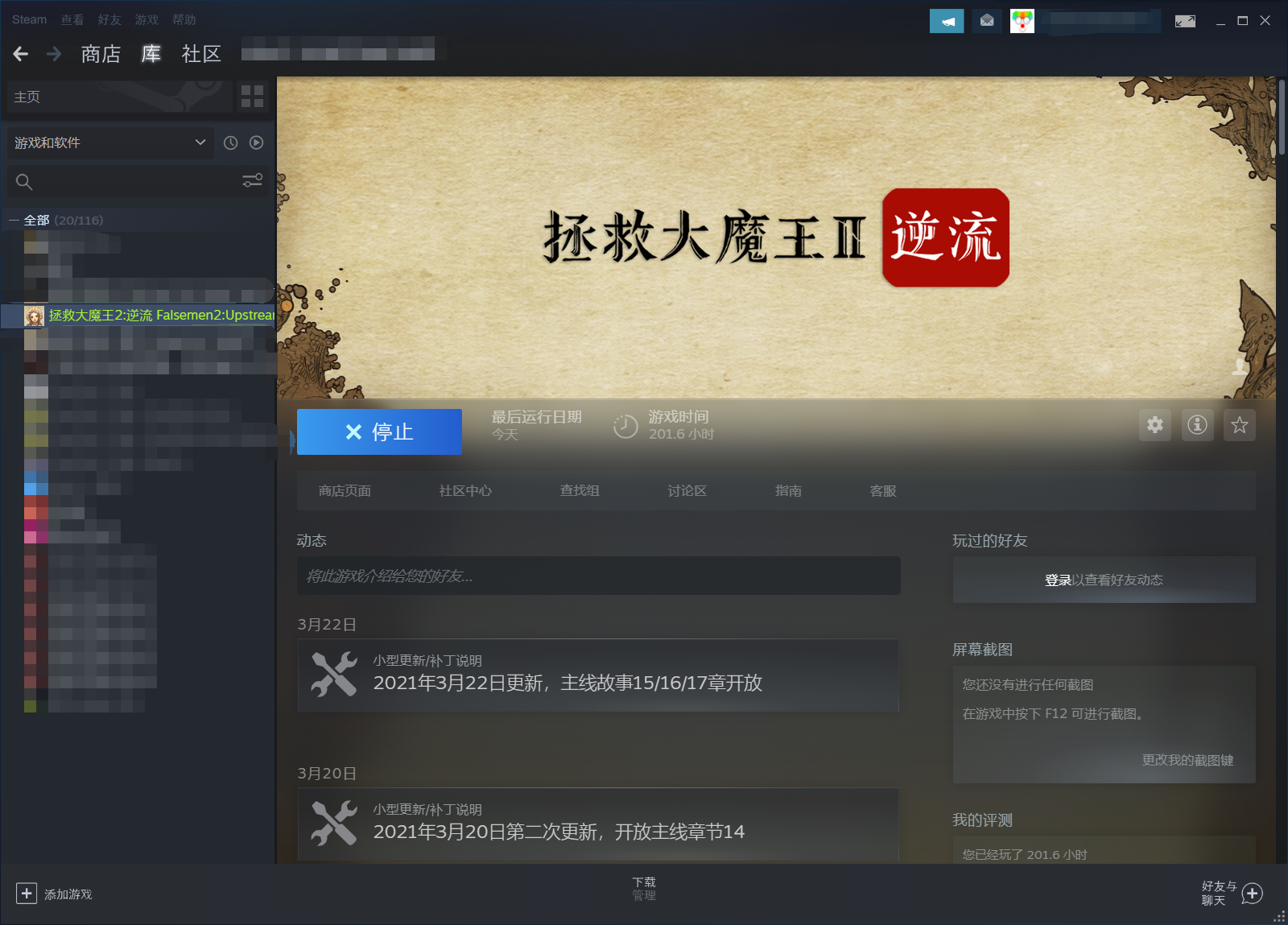
Task: Click 更改我的截图键 link
Action: [x=1187, y=760]
